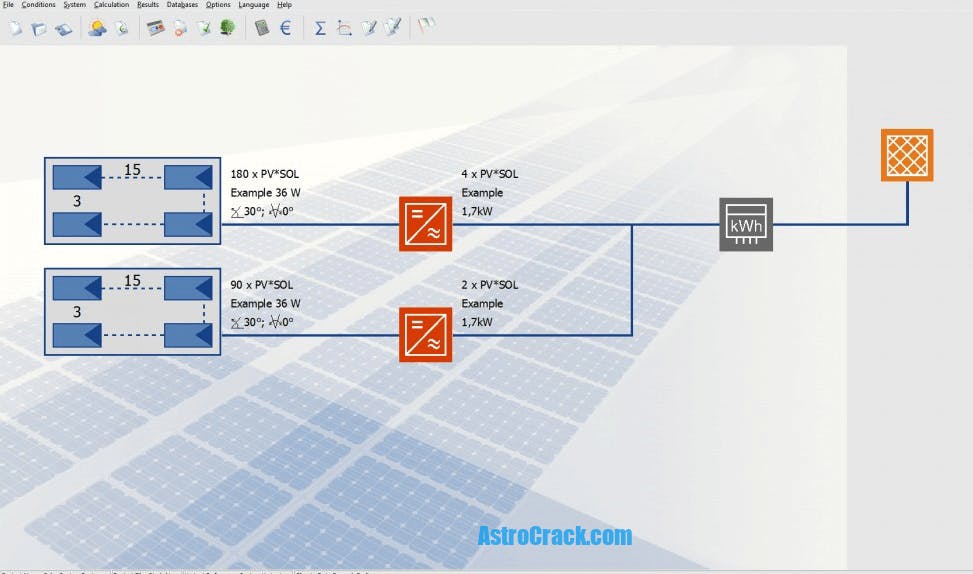Click the orange grid connection symbol

tap(907, 155)
